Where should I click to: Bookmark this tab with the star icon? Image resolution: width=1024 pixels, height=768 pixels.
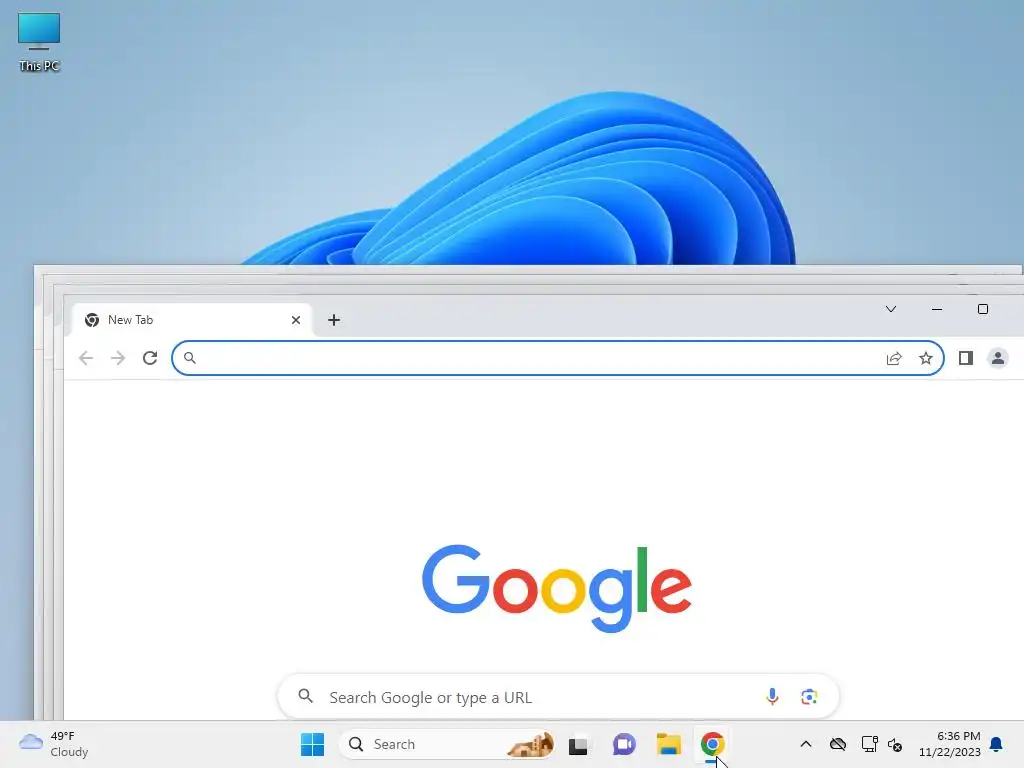pos(925,358)
